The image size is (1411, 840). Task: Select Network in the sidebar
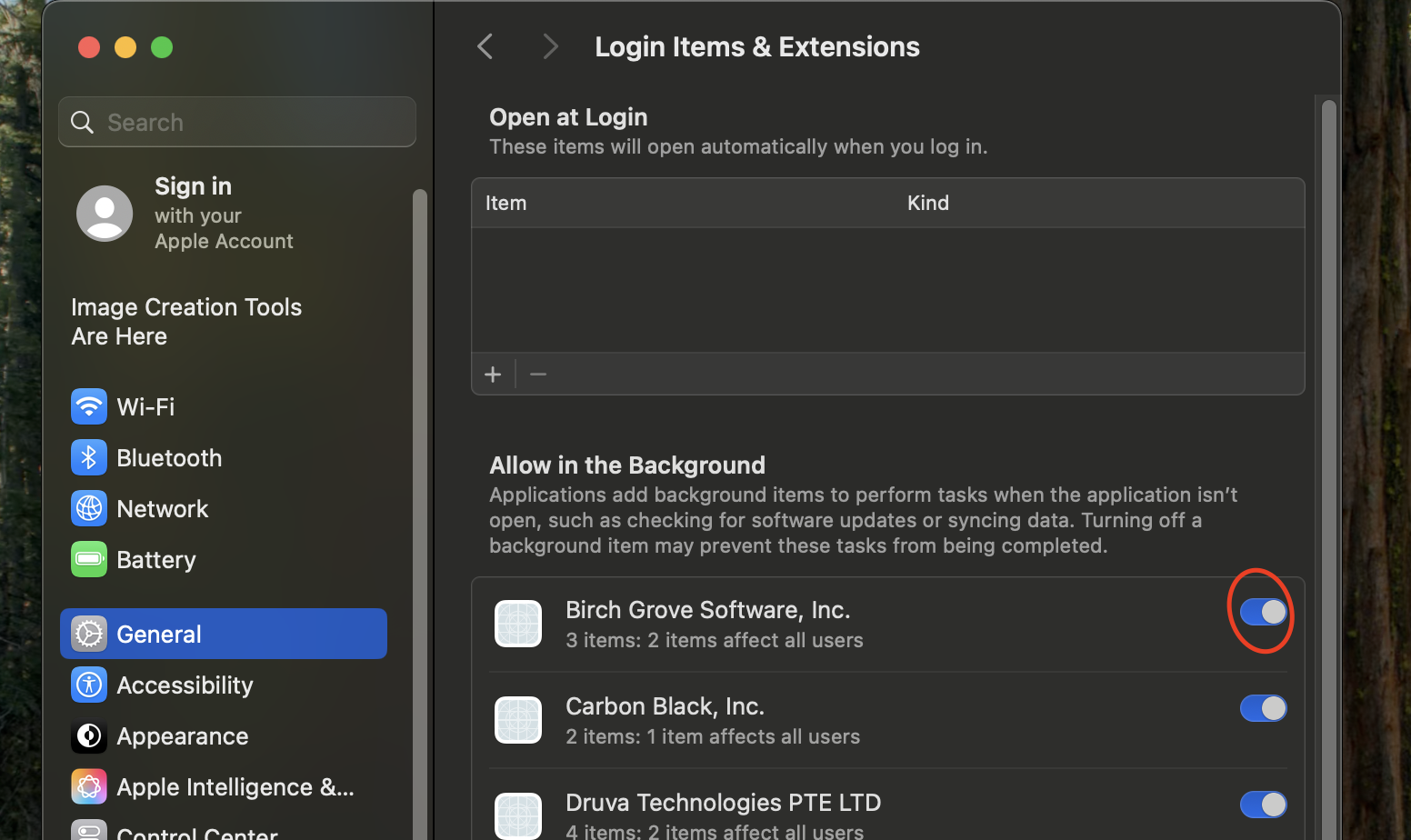pos(224,508)
